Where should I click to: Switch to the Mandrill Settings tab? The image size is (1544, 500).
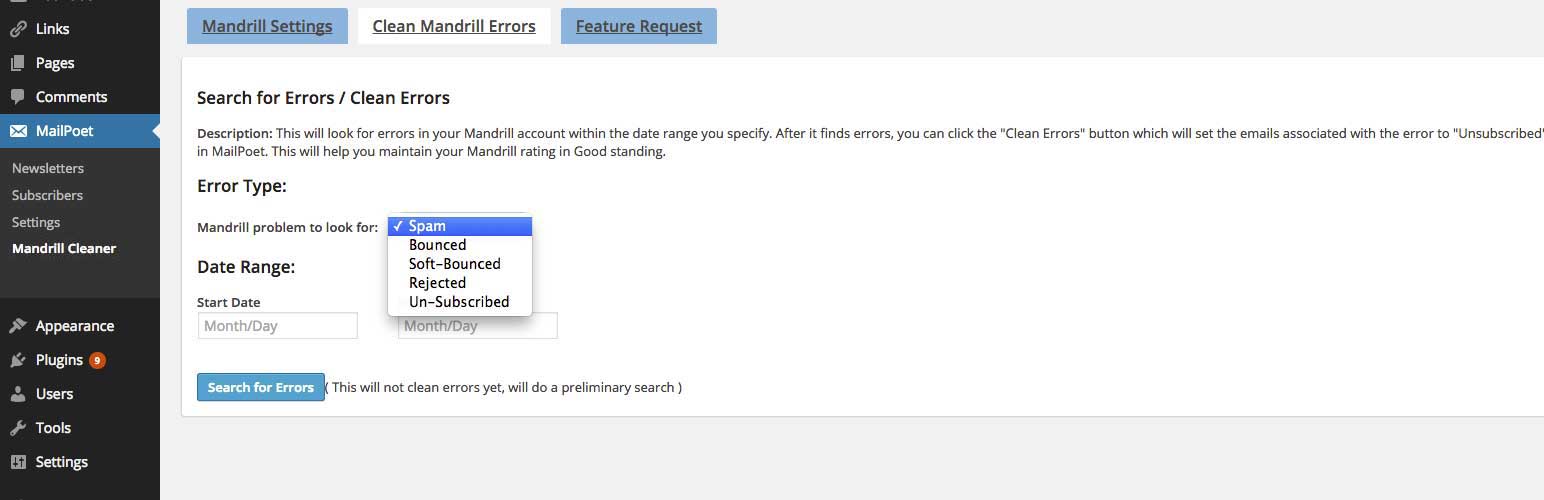(267, 26)
